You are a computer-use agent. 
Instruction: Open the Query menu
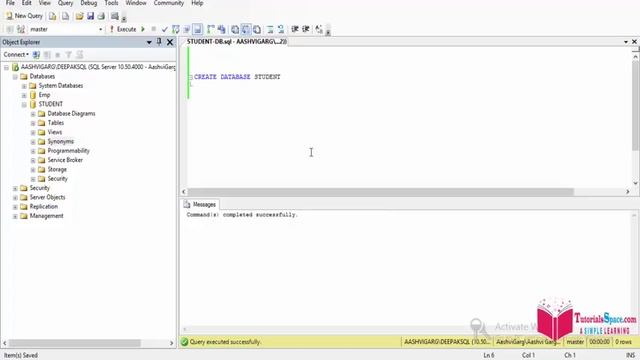(65, 3)
